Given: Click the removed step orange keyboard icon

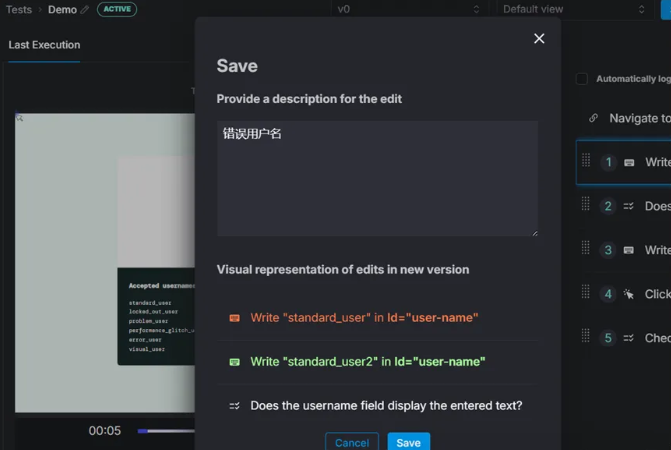Looking at the screenshot, I should coord(235,318).
